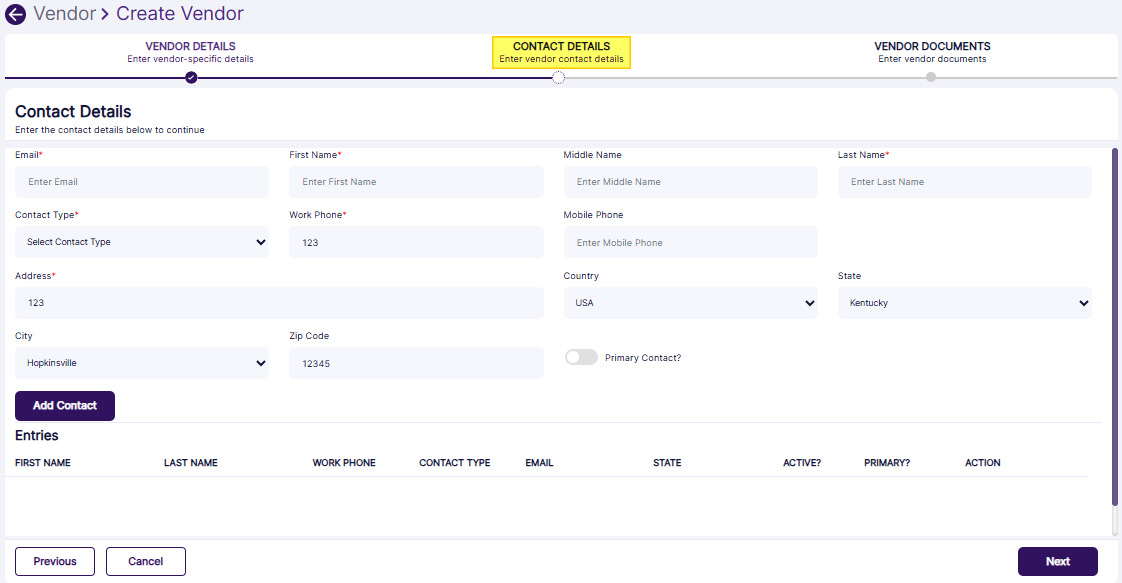
Task: Click inside the Zip Code field
Action: (x=416, y=362)
